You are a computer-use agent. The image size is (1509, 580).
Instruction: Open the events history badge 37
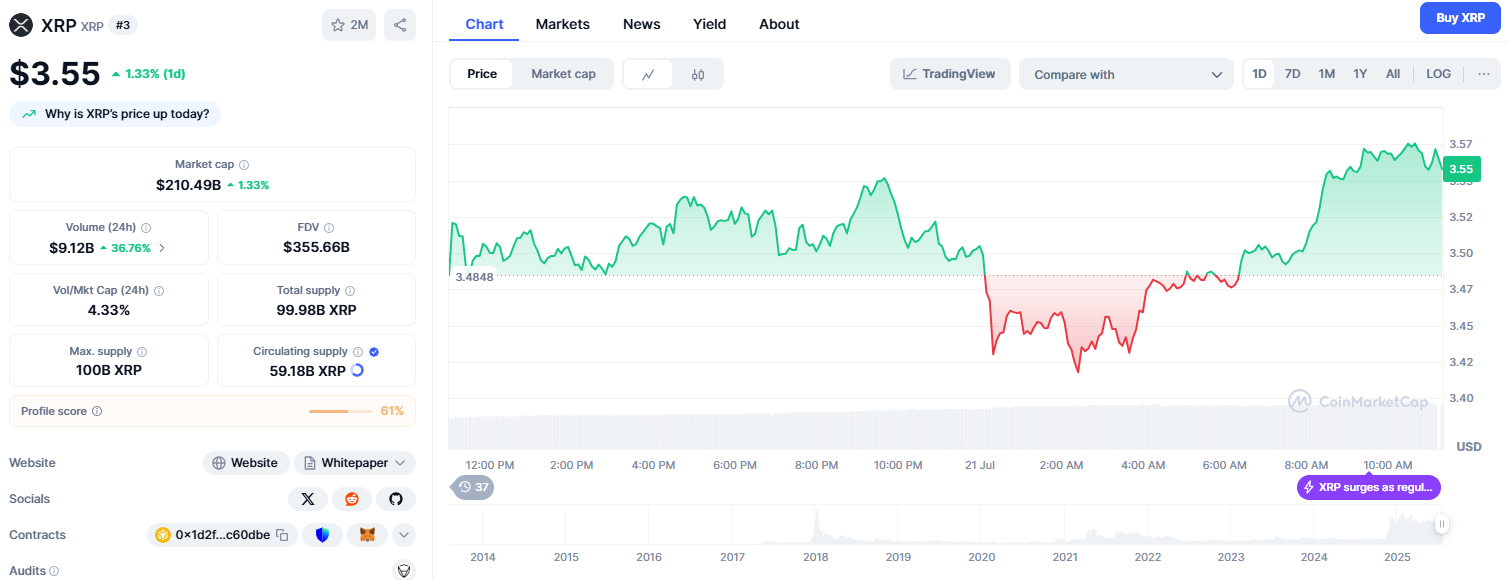(474, 487)
